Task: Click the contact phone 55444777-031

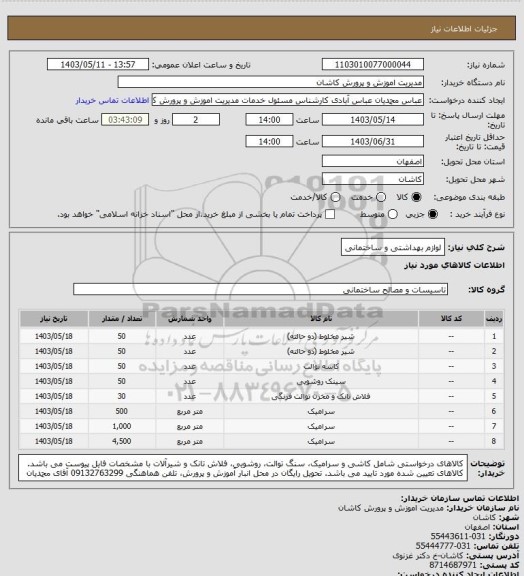Action: [x=443, y=546]
